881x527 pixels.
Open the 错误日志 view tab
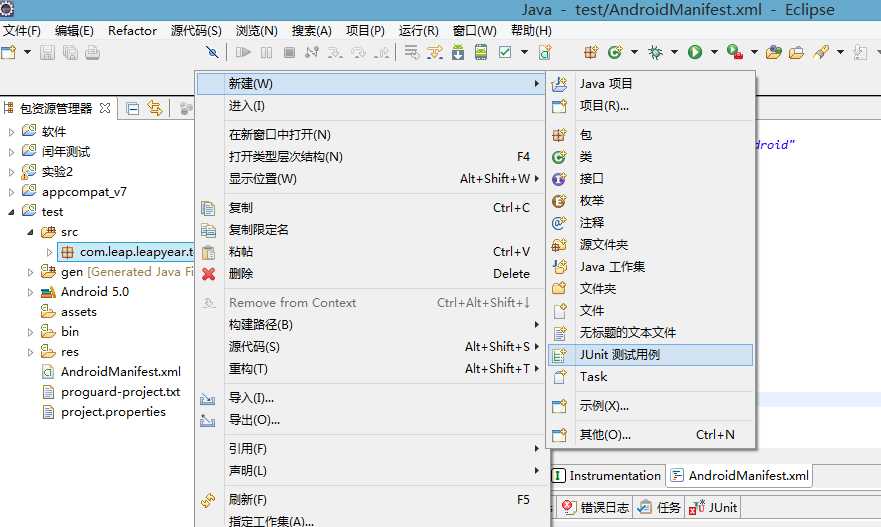click(596, 508)
